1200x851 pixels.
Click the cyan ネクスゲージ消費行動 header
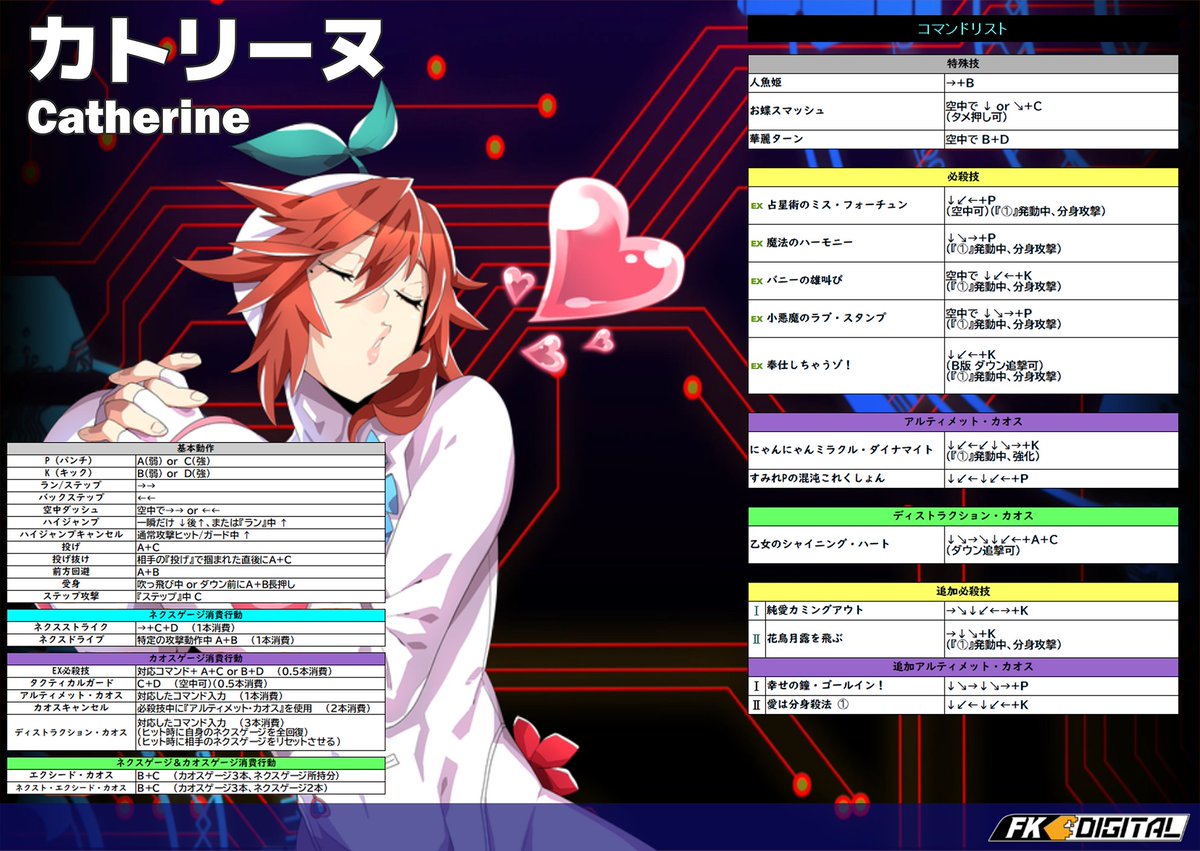tap(196, 614)
